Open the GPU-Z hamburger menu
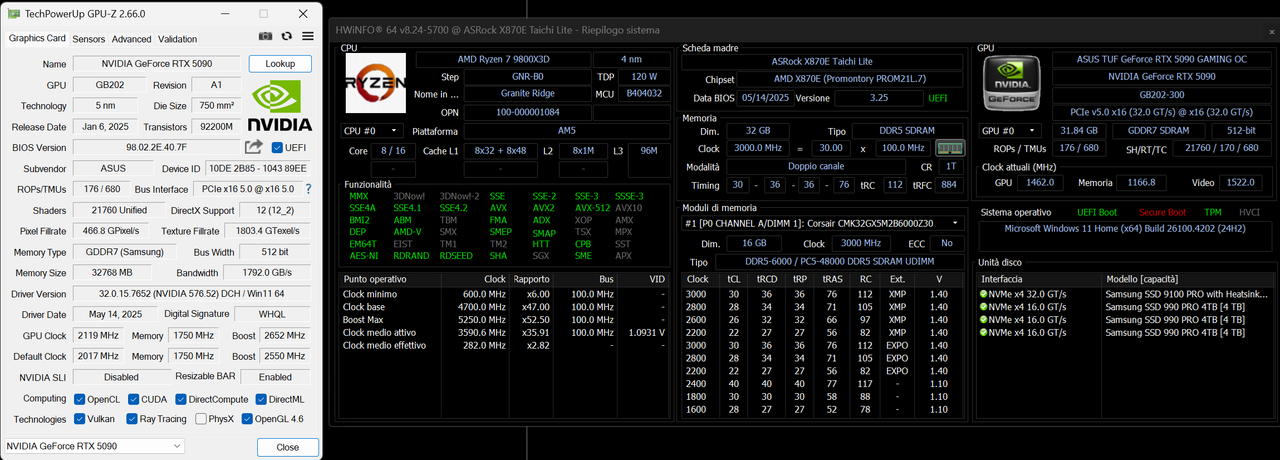1280x460 pixels. 308,37
